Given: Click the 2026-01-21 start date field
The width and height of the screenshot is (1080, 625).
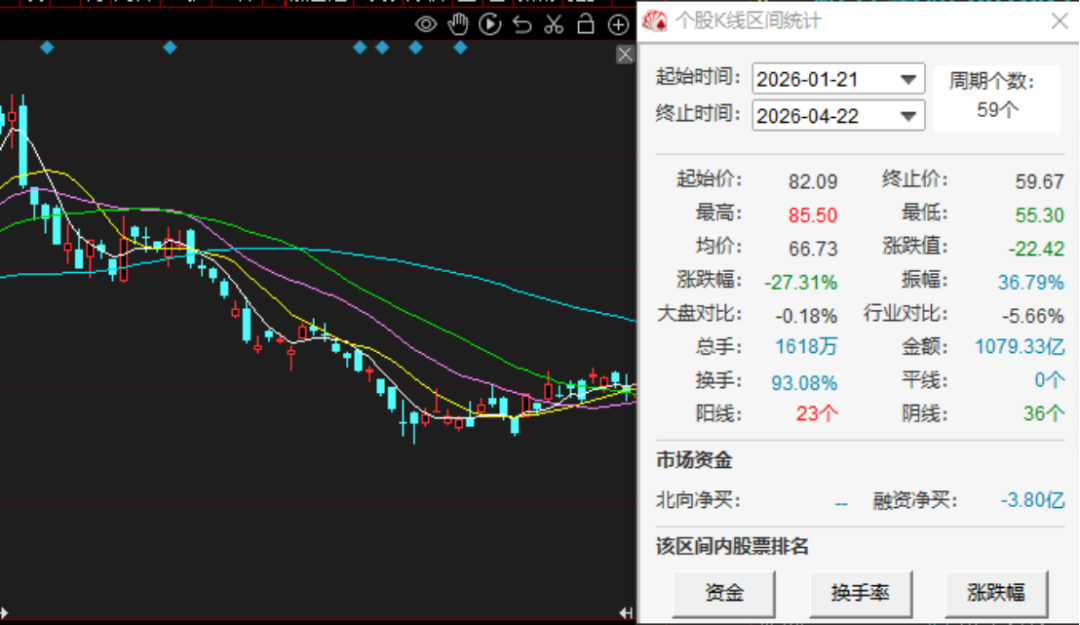Looking at the screenshot, I should pos(823,79).
